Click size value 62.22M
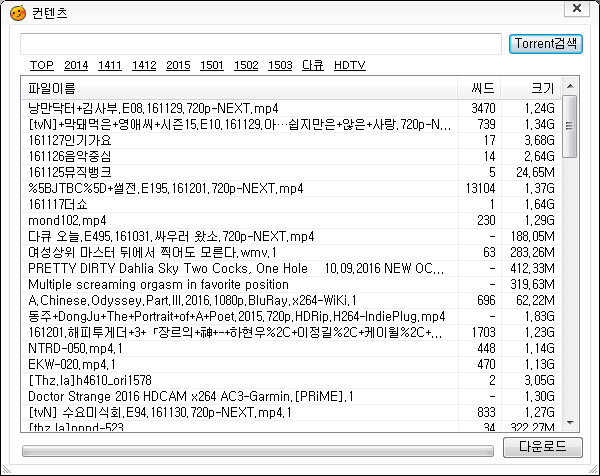Screen dimensions: 600x476 535,301
